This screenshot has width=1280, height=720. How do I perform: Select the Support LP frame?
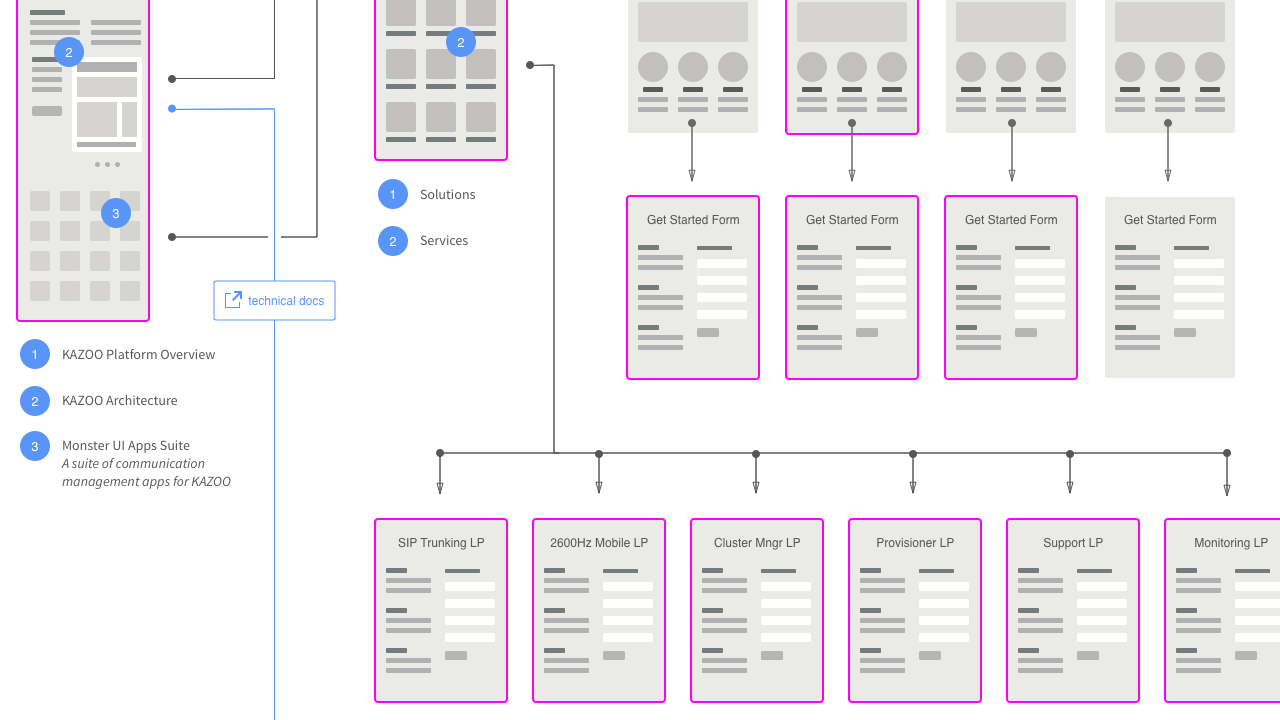click(1072, 610)
